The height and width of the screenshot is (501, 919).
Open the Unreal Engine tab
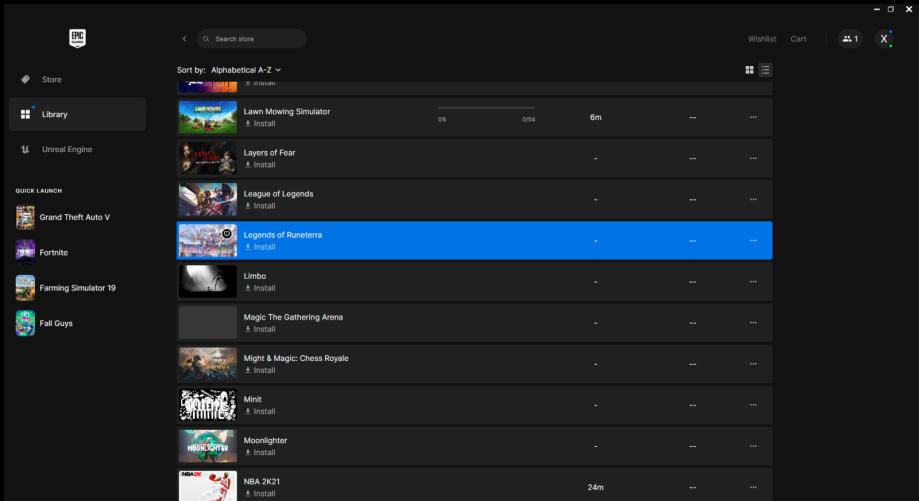(66, 149)
